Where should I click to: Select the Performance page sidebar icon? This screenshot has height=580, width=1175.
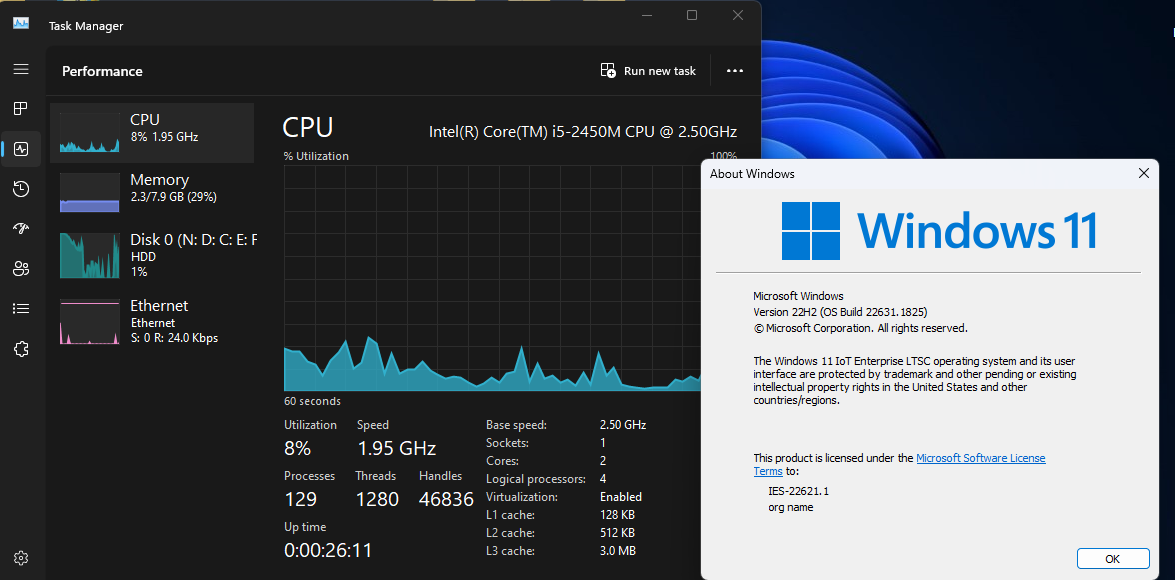pos(21,148)
